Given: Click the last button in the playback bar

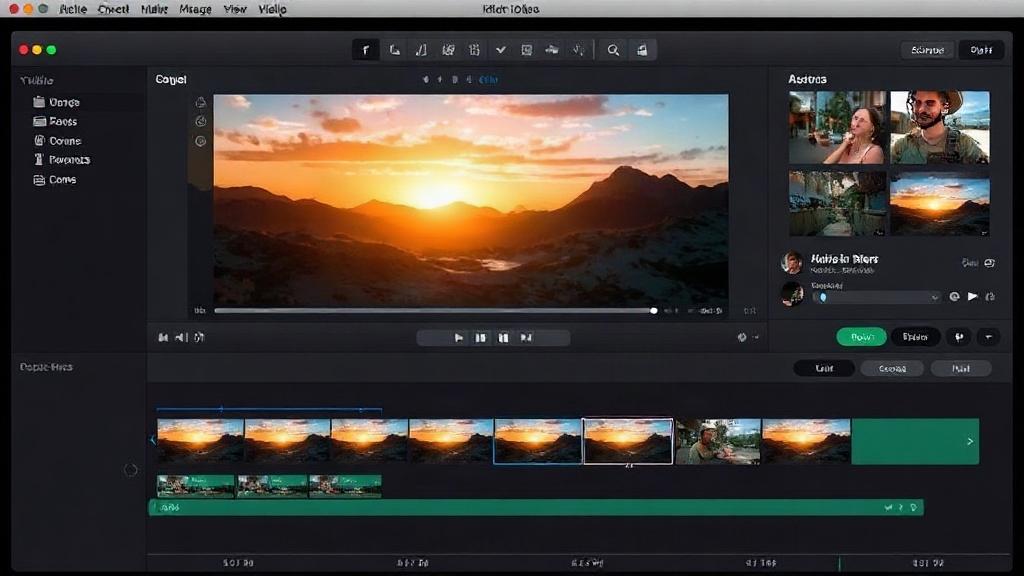Looking at the screenshot, I should 526,338.
